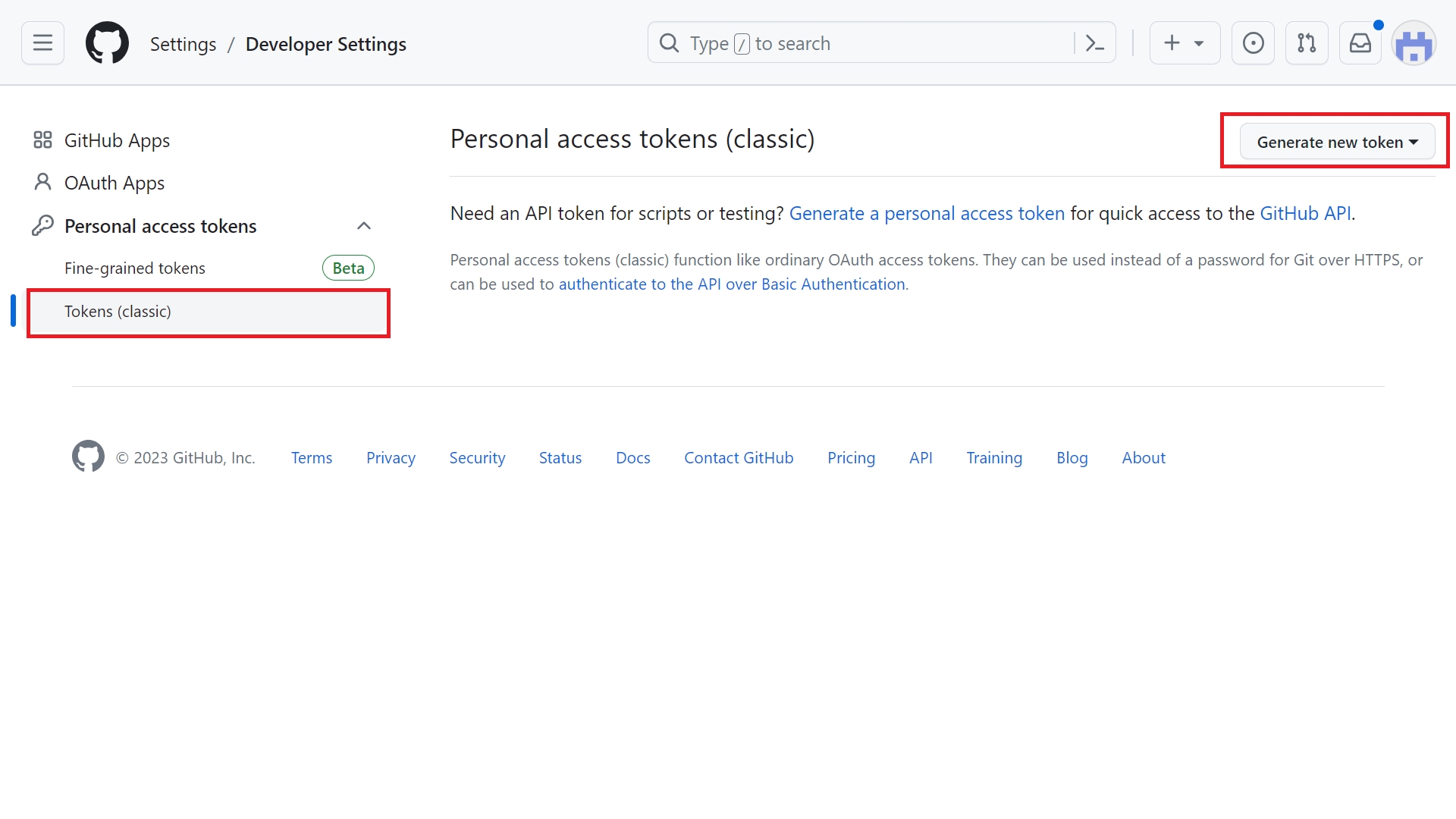
Task: Click the GitHub Octocat logo in the header
Action: (107, 43)
